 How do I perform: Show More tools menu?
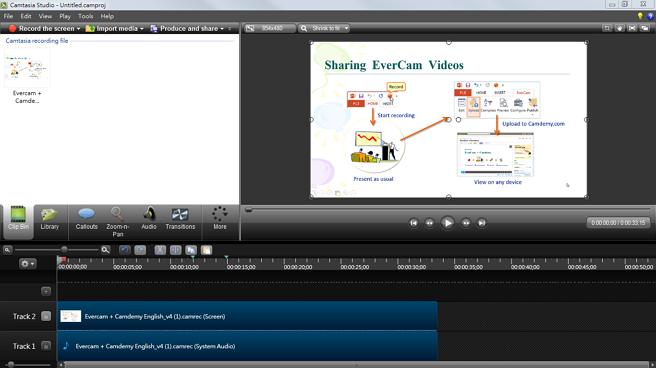coord(220,219)
